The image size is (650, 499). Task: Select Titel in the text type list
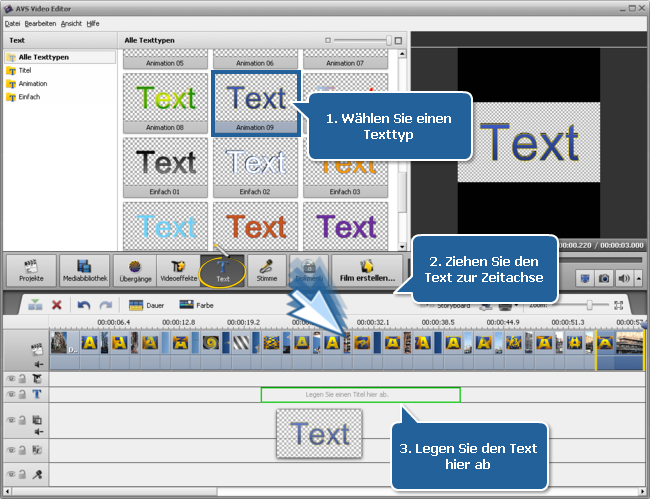coord(25,71)
